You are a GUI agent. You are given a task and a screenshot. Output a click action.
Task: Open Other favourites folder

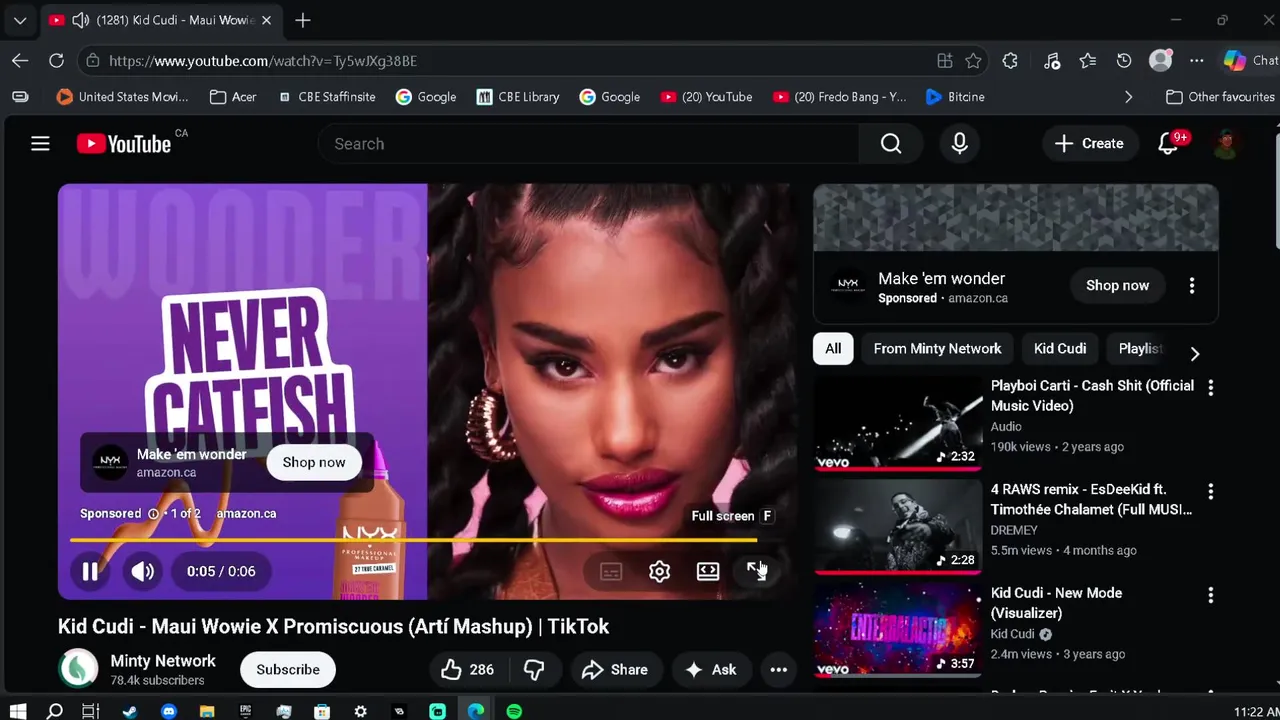[1220, 97]
